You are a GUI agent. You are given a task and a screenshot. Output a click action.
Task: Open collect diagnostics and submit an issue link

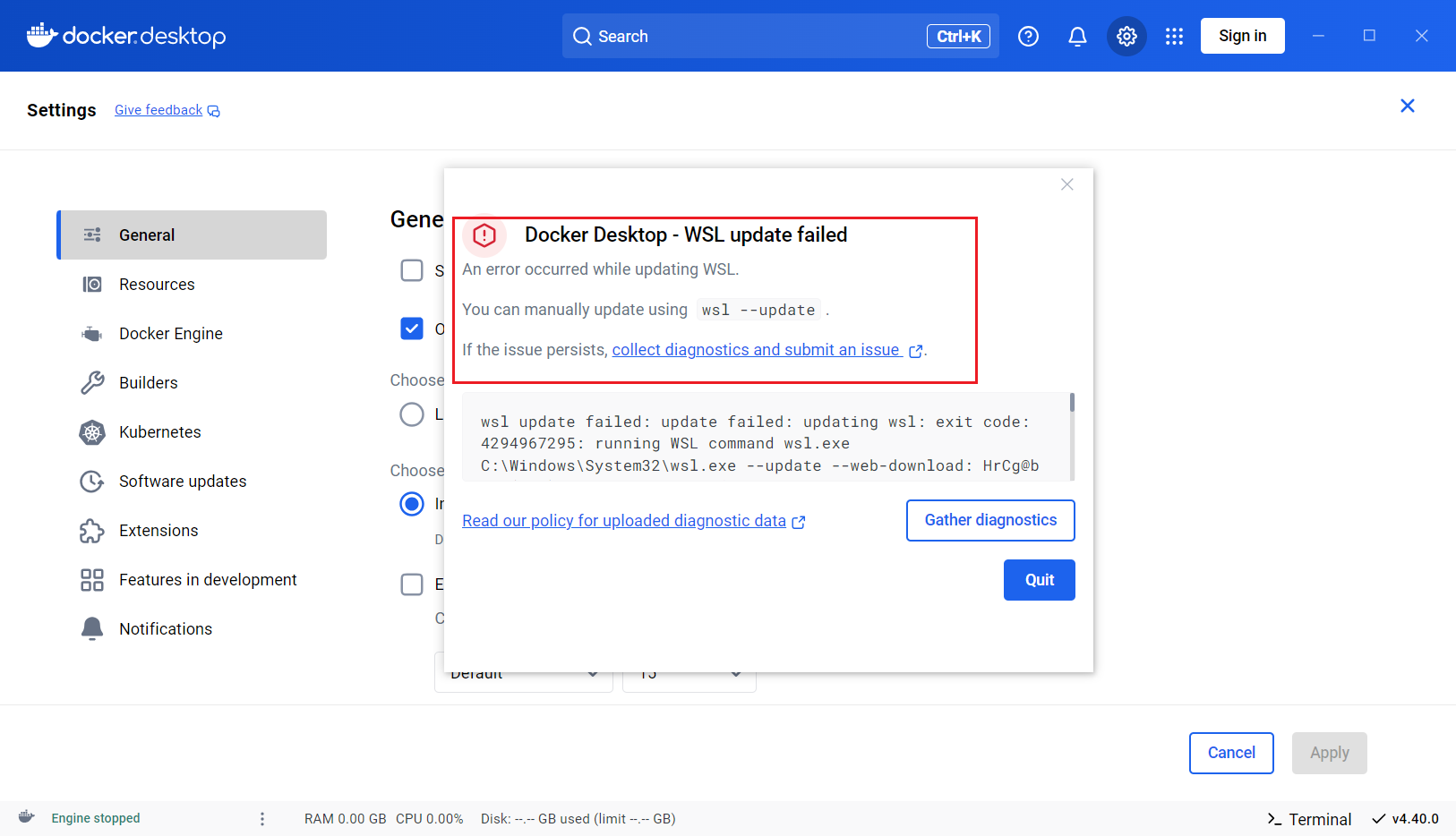[x=767, y=350]
